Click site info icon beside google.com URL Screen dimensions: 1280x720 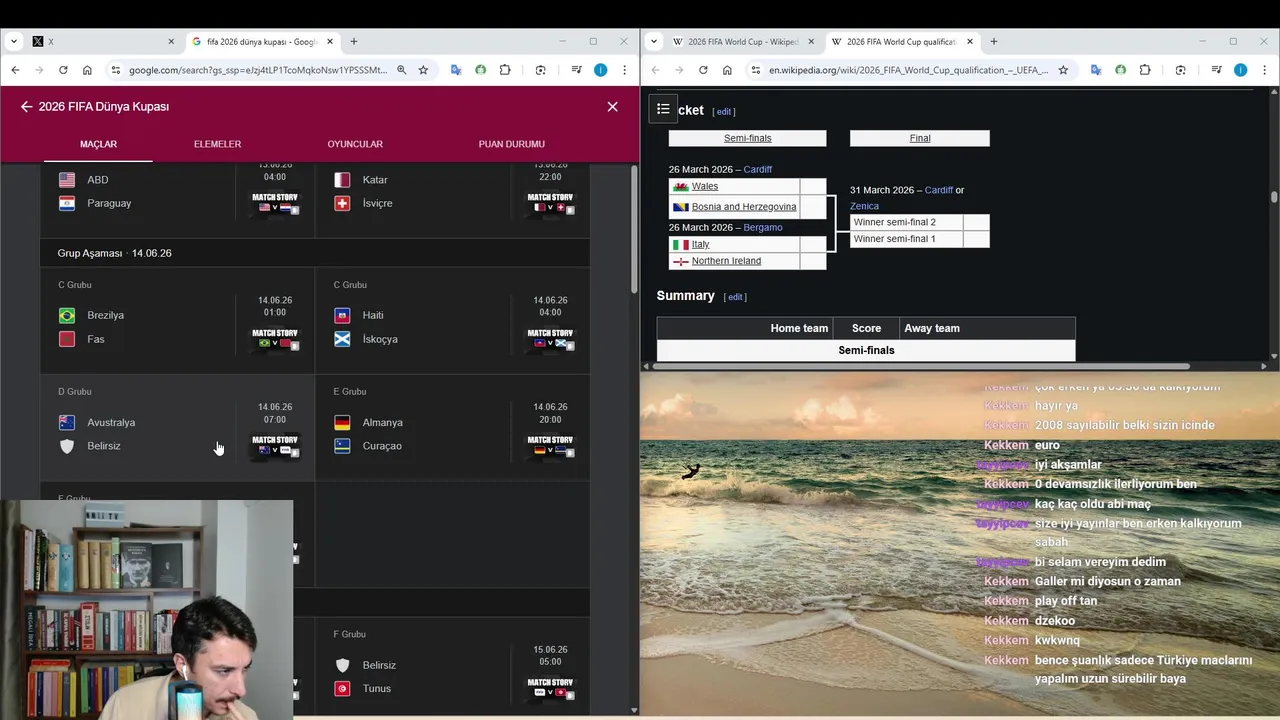coord(116,70)
